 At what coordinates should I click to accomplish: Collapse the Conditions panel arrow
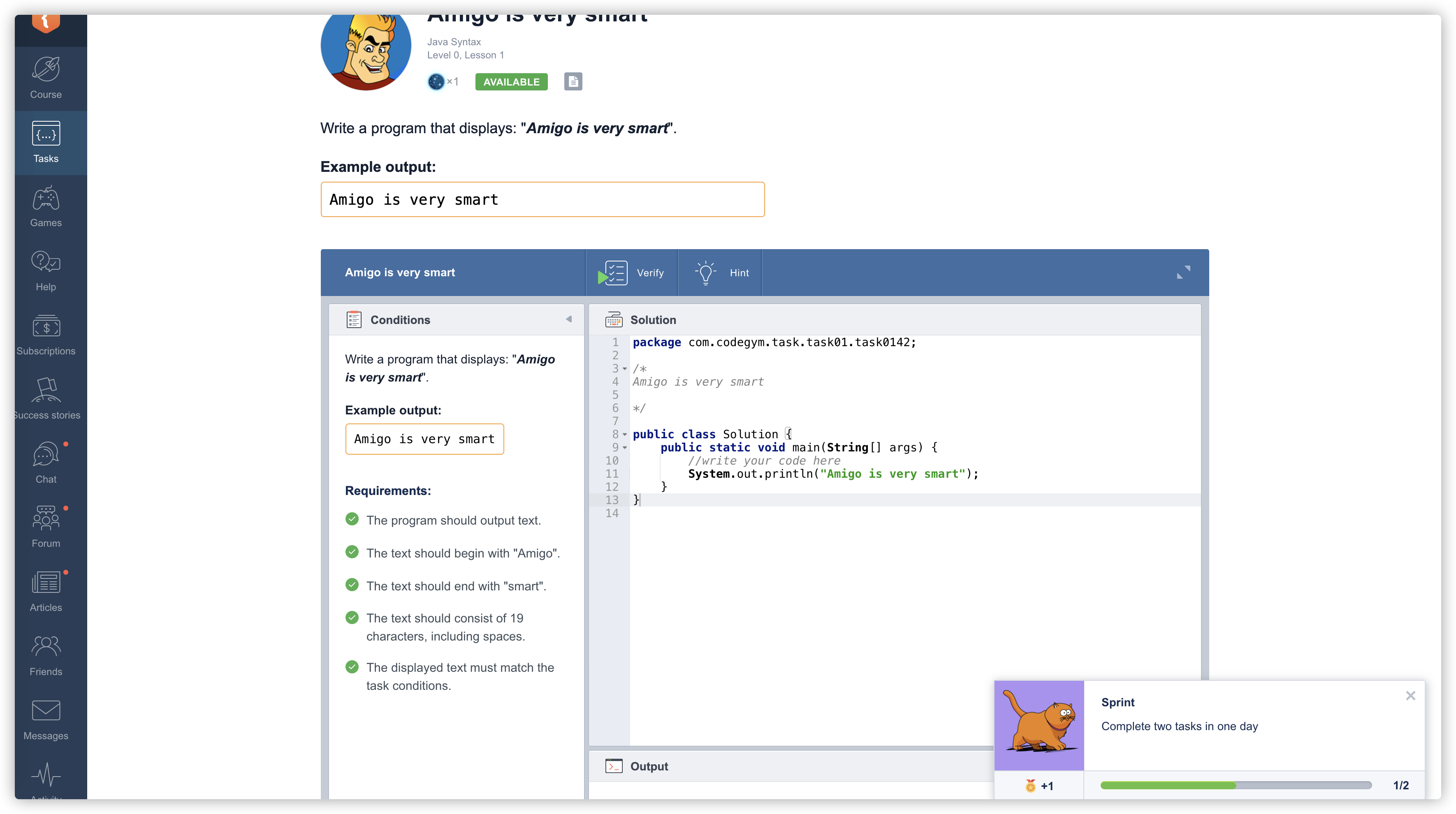(568, 319)
